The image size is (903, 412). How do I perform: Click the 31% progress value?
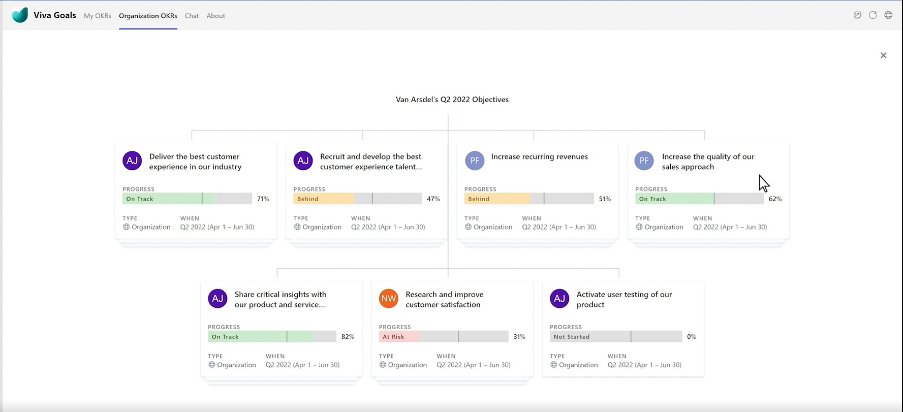(519, 337)
